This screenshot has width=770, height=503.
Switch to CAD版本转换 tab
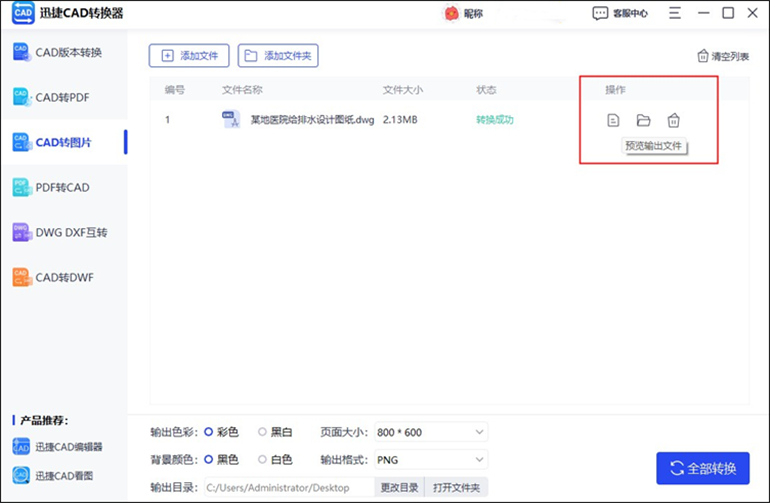tap(64, 52)
